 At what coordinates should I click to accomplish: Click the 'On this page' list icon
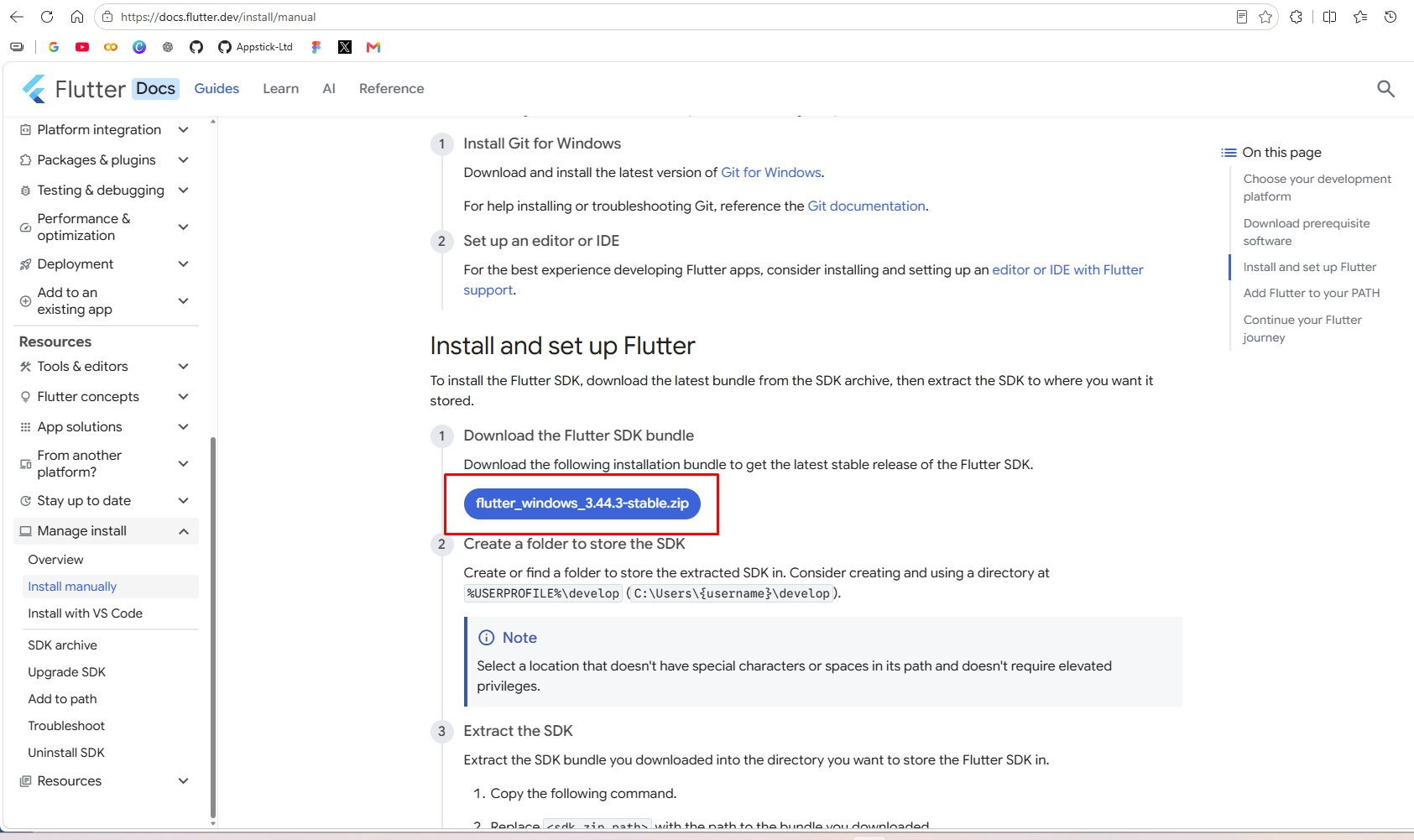tap(1229, 153)
